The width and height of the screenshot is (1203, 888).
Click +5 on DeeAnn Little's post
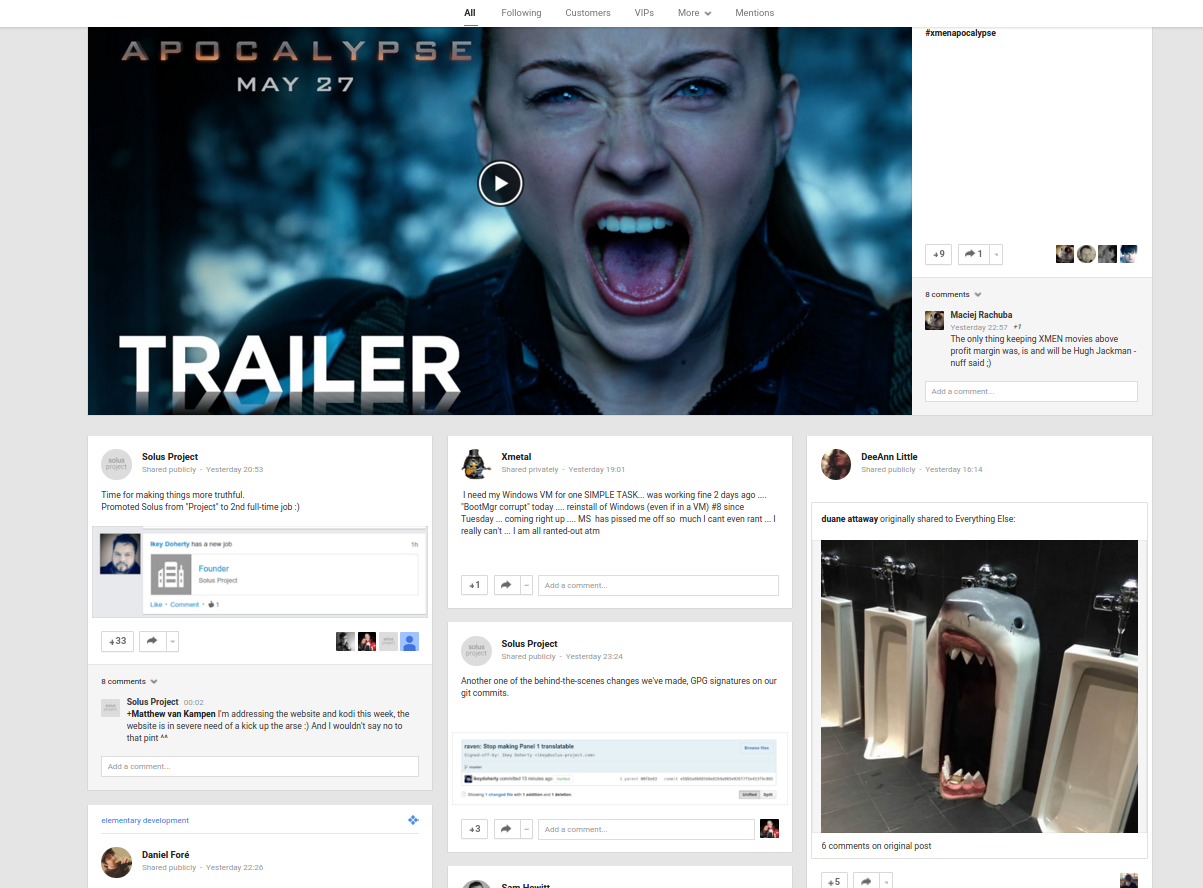pos(834,881)
